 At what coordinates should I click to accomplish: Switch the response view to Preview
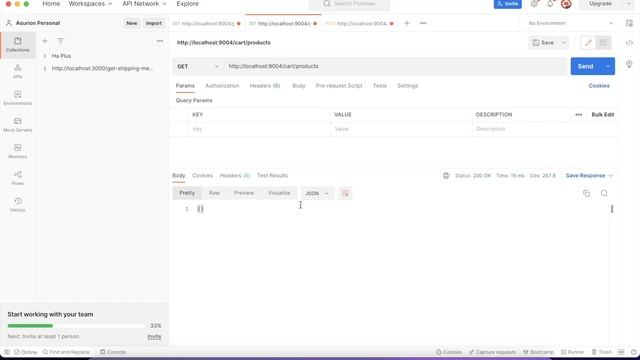[244, 193]
